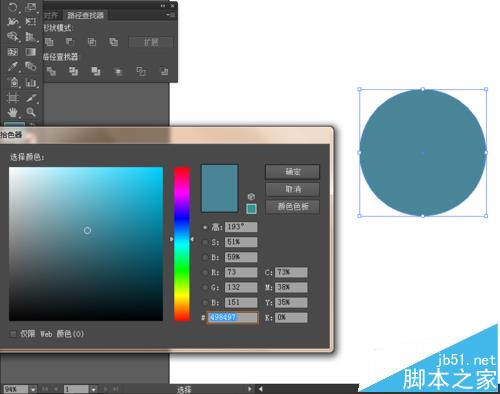Click the G value field 132

coord(241,287)
